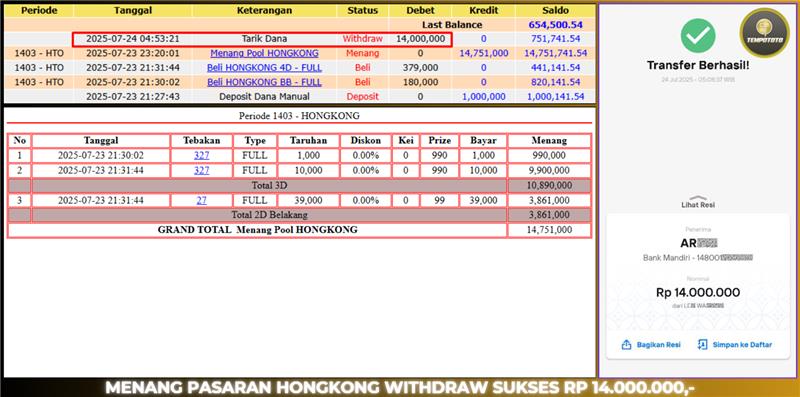Image resolution: width=800 pixels, height=397 pixels.
Task: Click the 14,000,000 debet amount
Action: (420, 39)
